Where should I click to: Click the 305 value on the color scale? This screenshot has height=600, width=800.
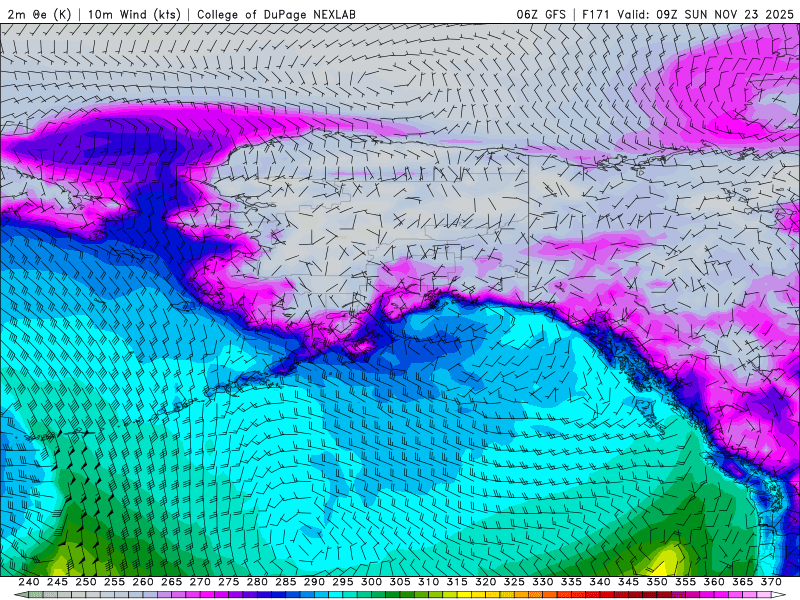(x=400, y=582)
